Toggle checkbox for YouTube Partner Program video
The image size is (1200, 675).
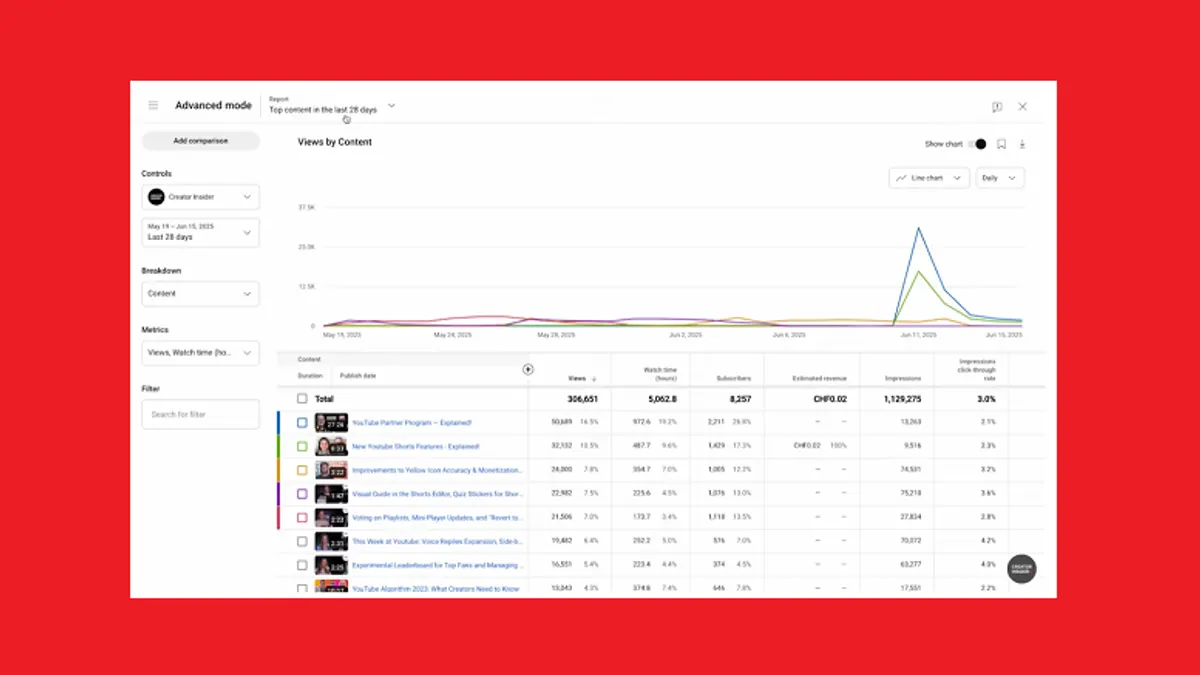(302, 423)
